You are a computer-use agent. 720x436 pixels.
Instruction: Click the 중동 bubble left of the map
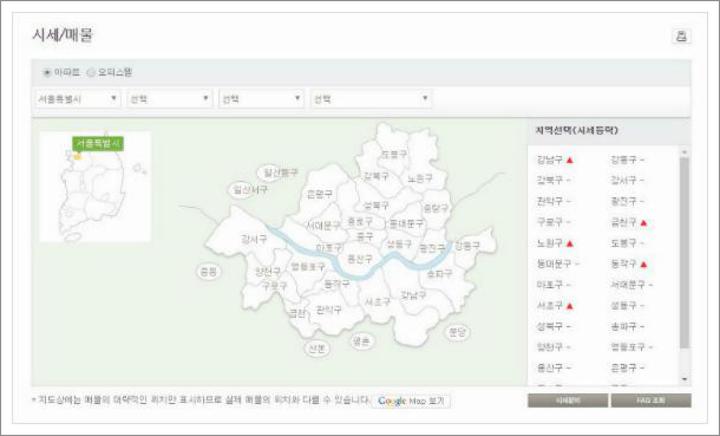pos(209,272)
